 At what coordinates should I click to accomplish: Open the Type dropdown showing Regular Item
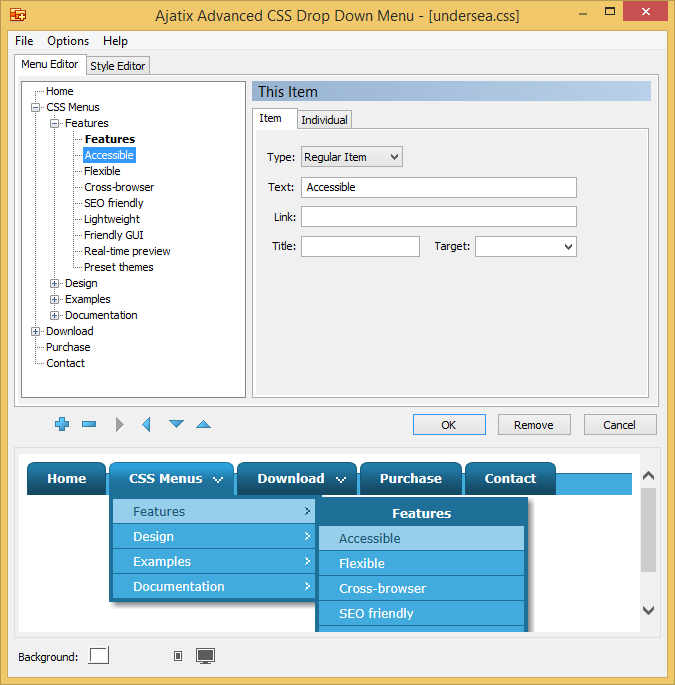352,157
